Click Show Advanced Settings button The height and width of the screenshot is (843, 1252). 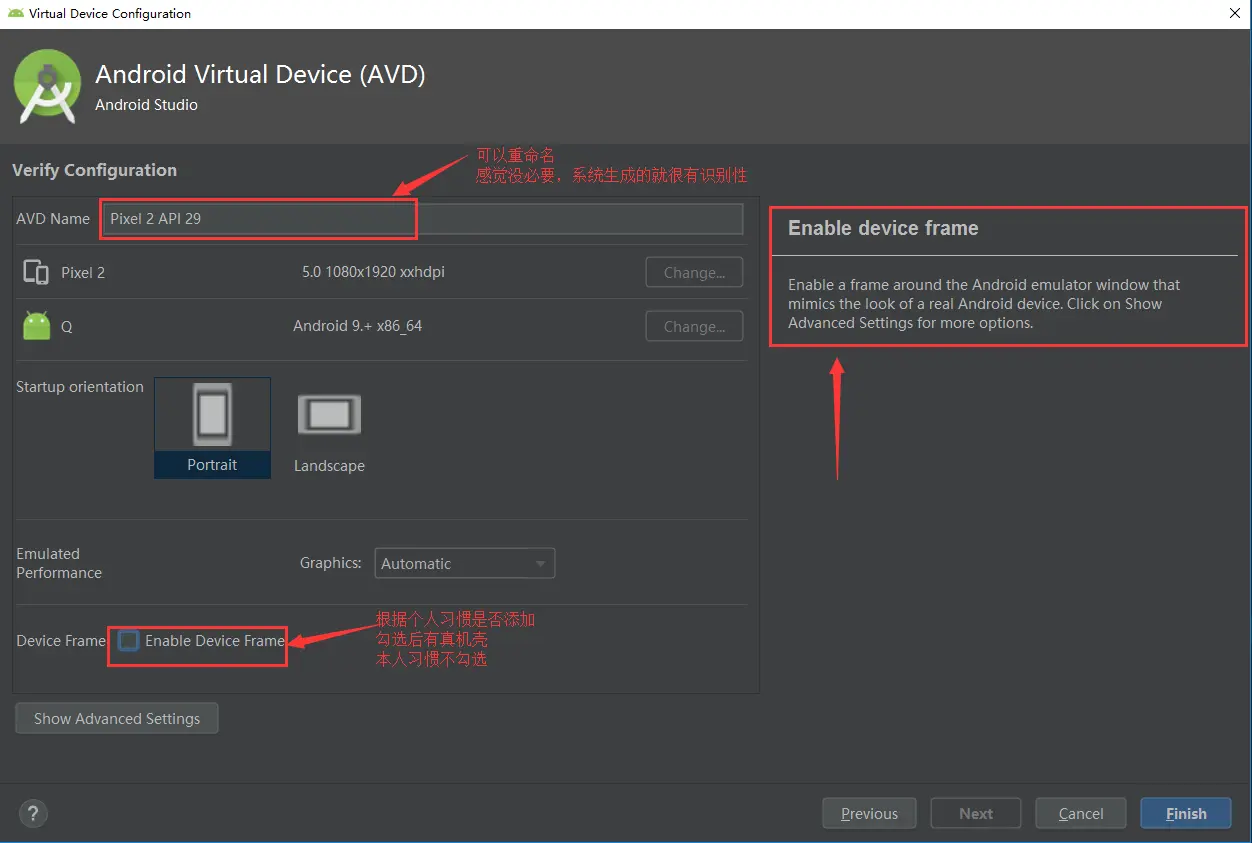[117, 718]
